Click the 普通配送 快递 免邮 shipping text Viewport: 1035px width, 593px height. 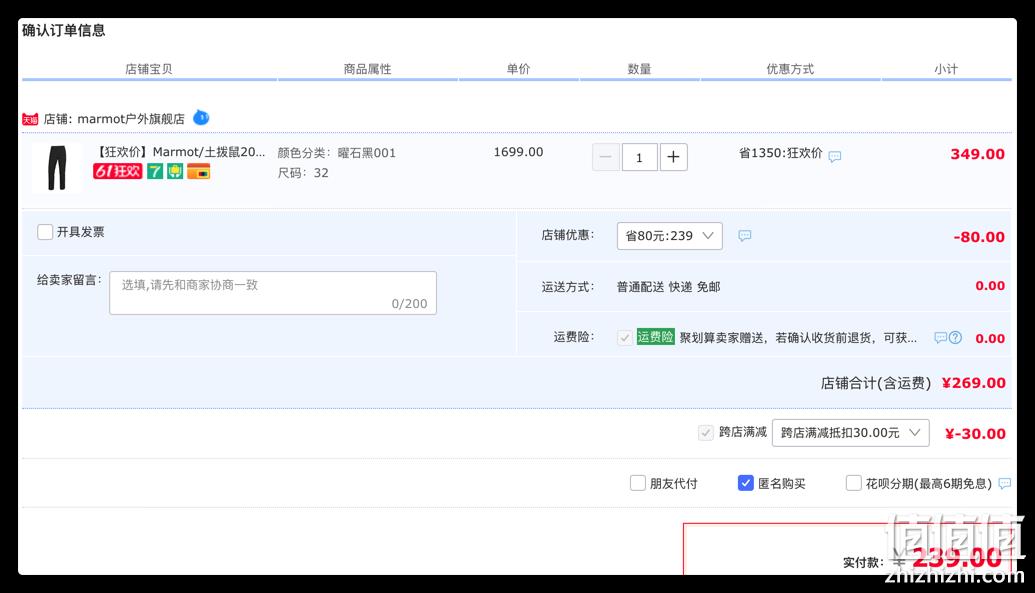coord(669,287)
